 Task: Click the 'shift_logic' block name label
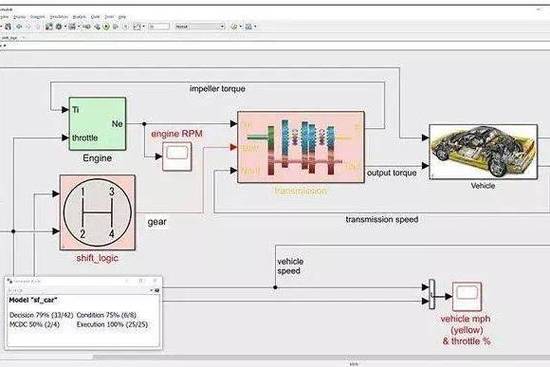[97, 258]
